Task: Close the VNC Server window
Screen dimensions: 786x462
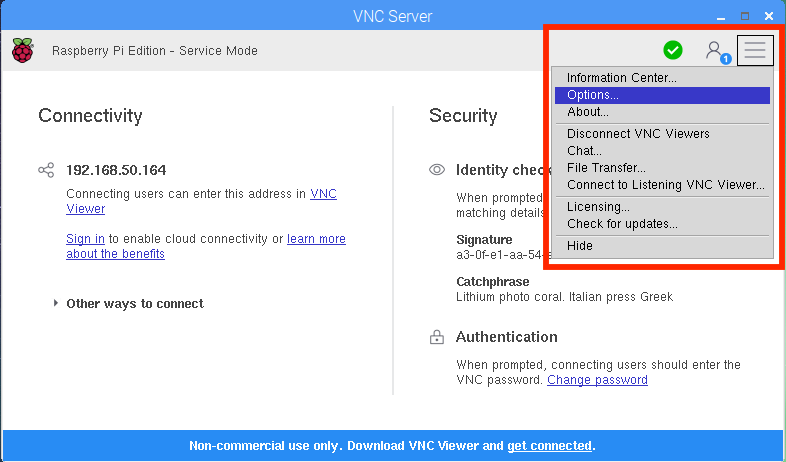Action: (x=769, y=16)
